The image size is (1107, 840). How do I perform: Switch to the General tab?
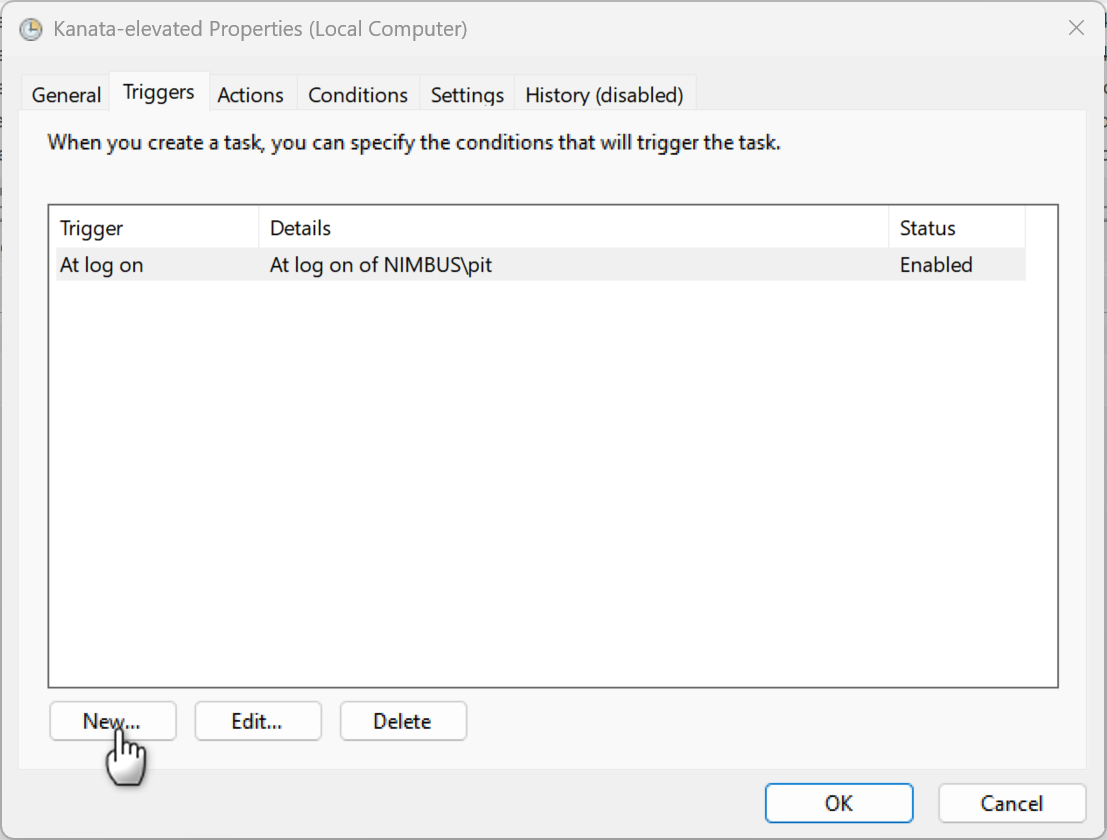tap(65, 94)
